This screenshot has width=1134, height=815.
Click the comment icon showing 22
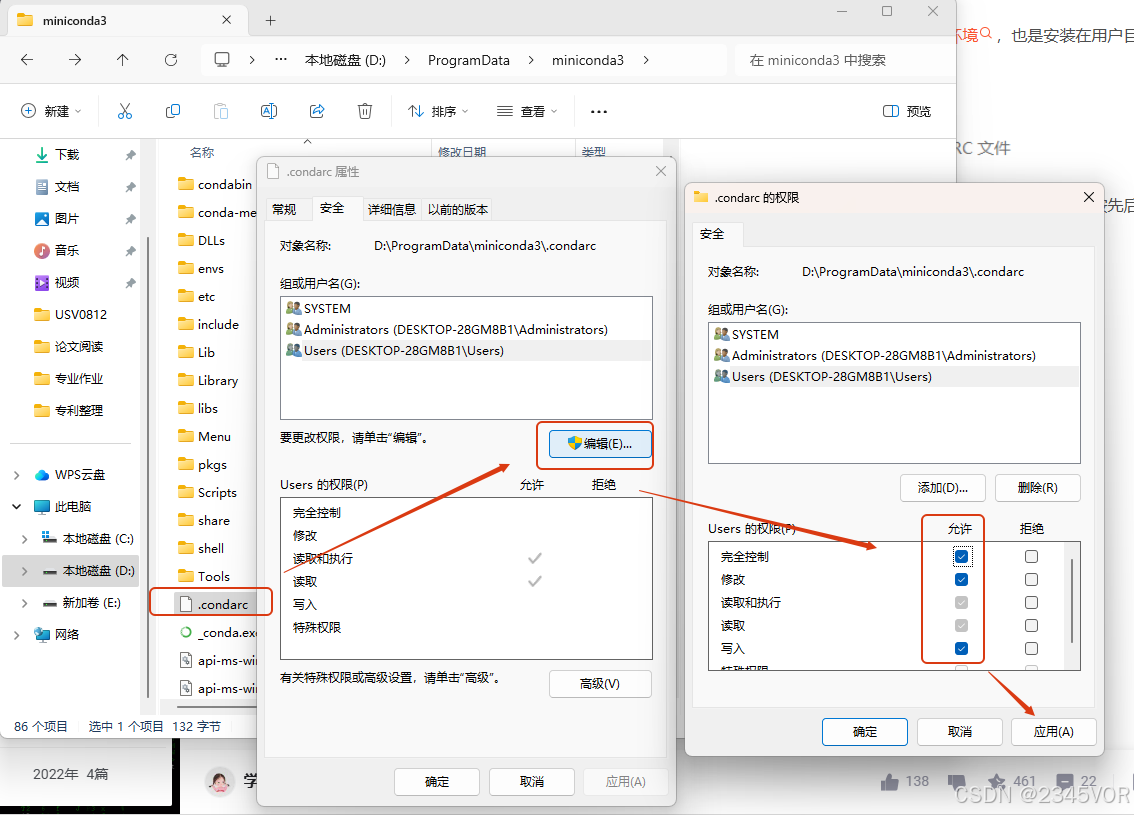click(x=1065, y=782)
